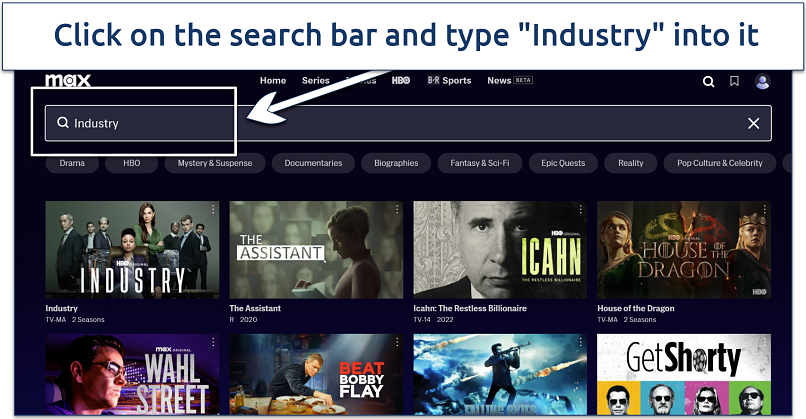Open My List bookmark icon
This screenshot has height=419, width=806.
click(x=735, y=81)
